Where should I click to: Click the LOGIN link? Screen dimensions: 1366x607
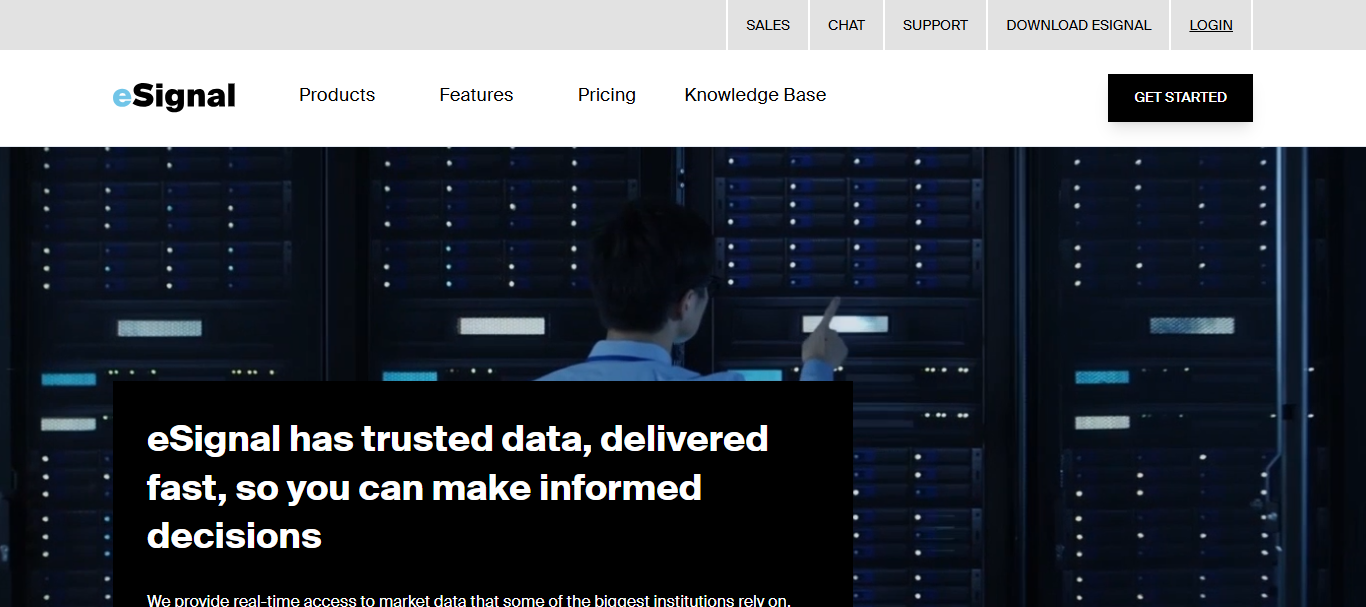pyautogui.click(x=1211, y=25)
